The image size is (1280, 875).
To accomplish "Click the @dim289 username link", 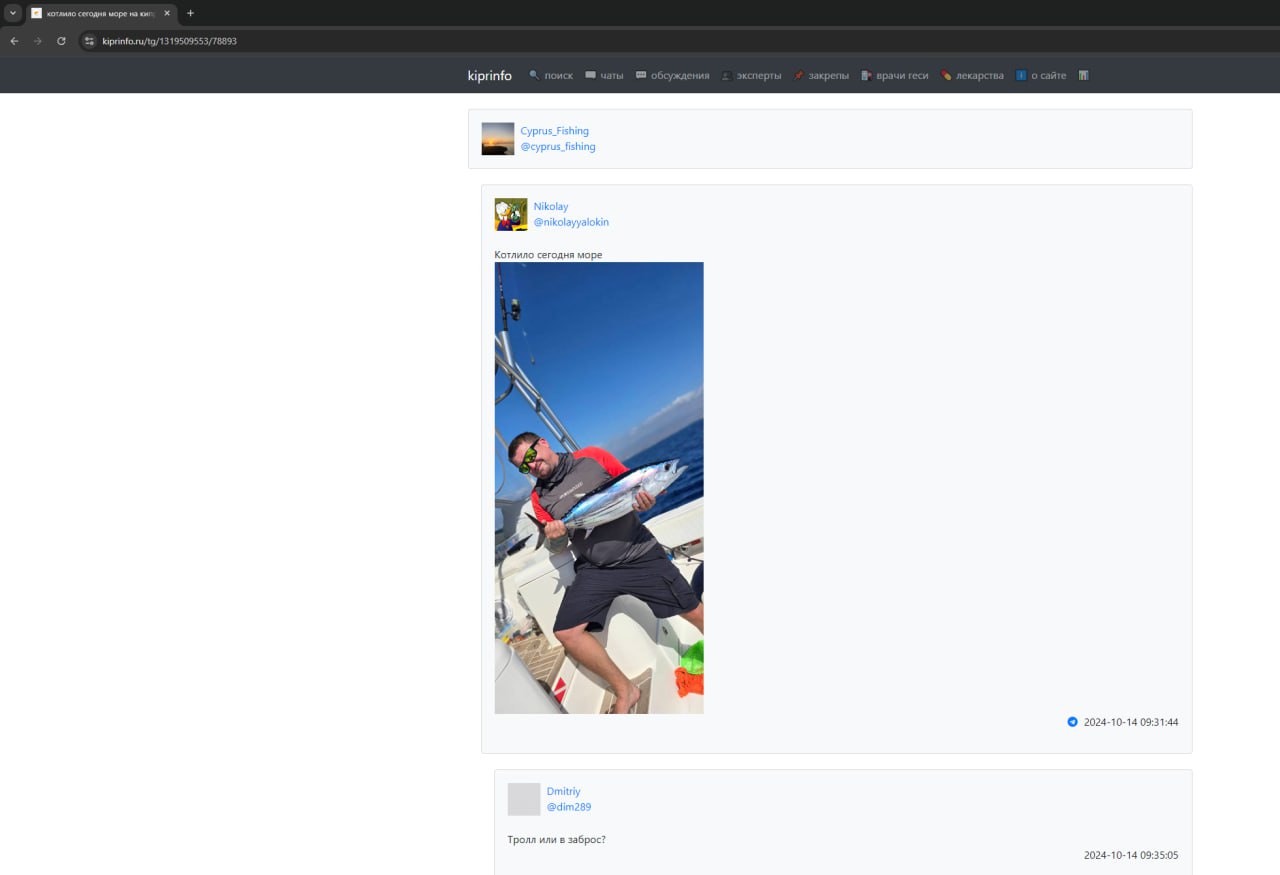I will [x=568, y=807].
